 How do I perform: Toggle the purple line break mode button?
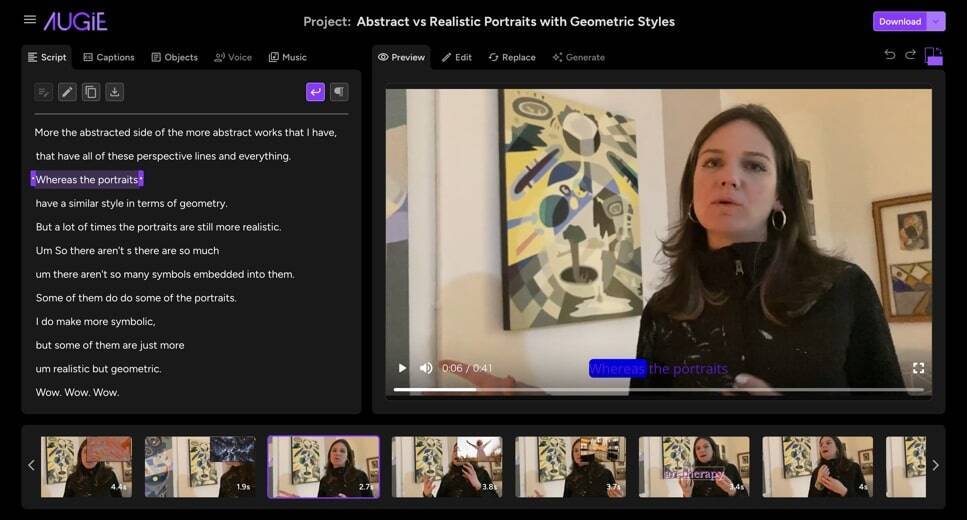click(315, 92)
